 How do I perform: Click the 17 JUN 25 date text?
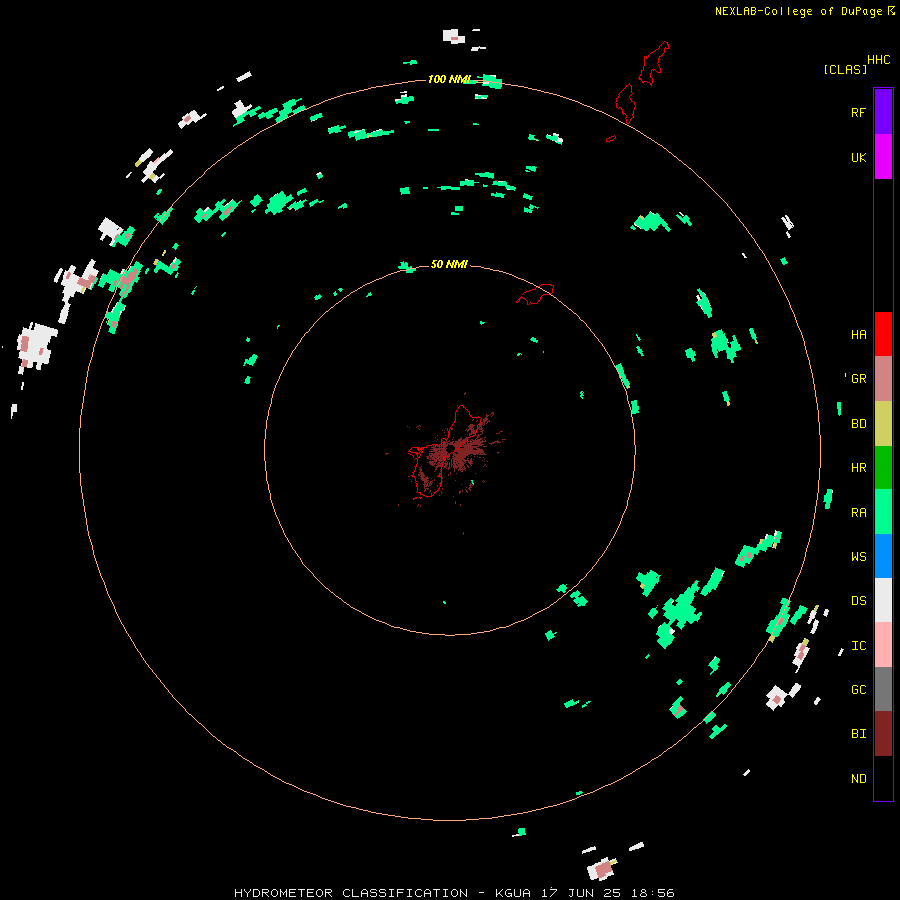pyautogui.click(x=581, y=893)
